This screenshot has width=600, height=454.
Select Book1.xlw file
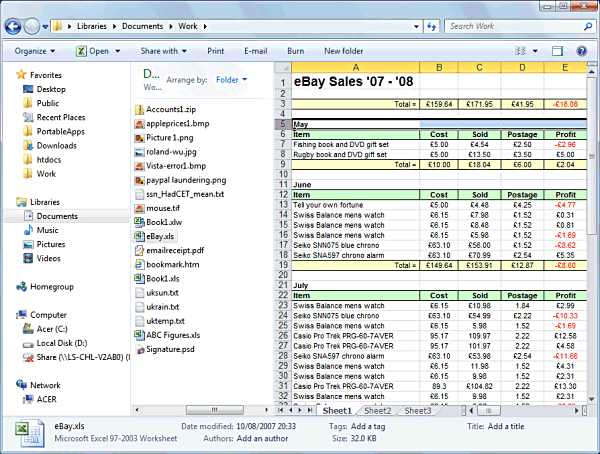click(x=164, y=222)
